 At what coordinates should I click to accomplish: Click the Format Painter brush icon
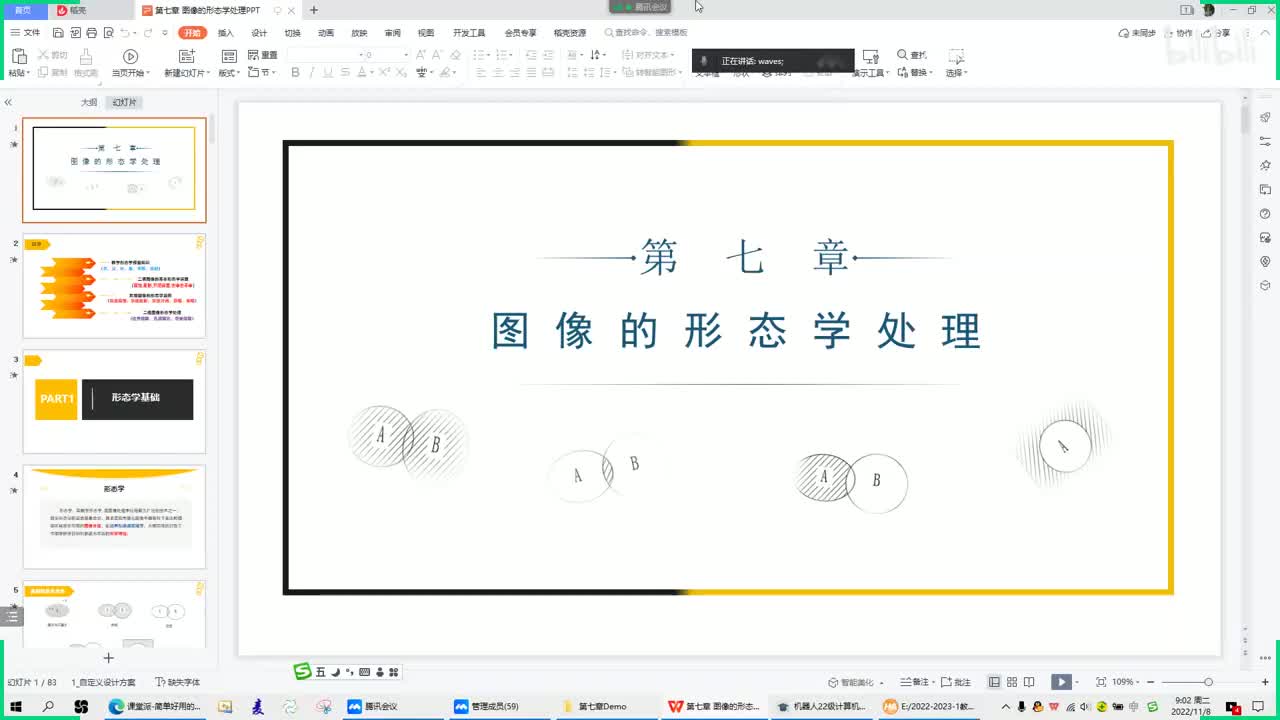[86, 57]
